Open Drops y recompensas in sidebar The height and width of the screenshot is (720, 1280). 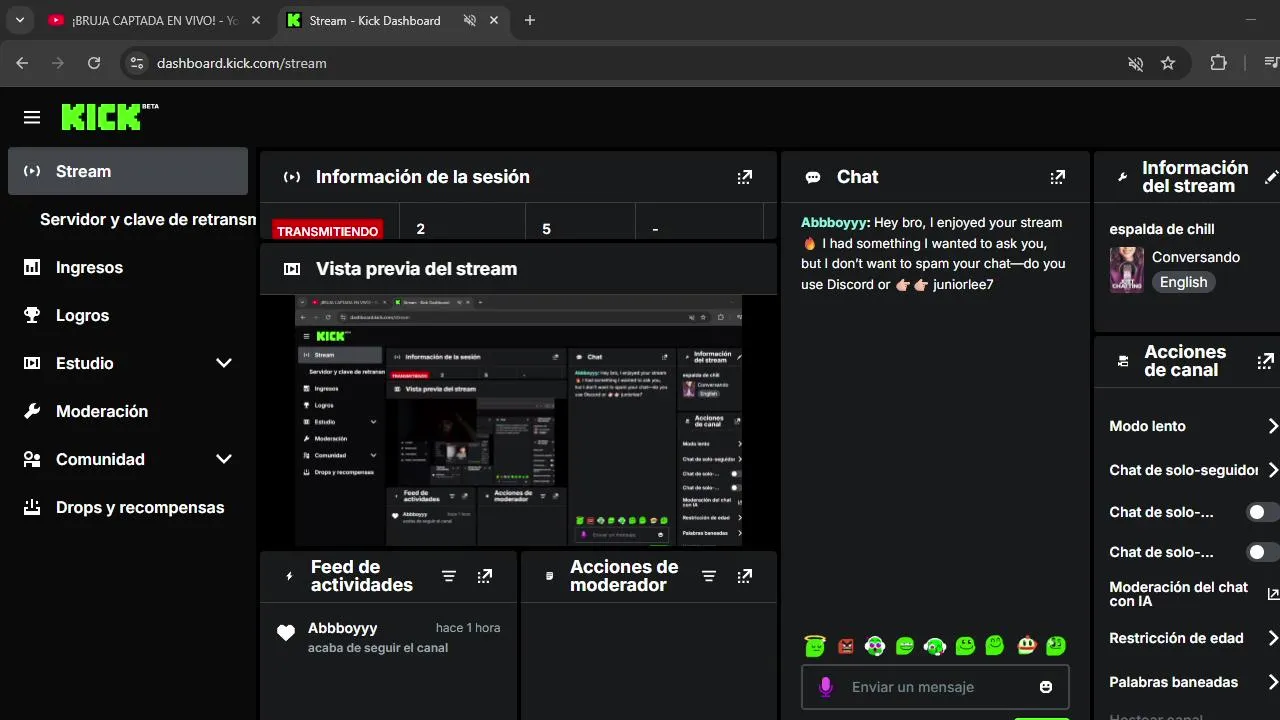[x=128, y=507]
